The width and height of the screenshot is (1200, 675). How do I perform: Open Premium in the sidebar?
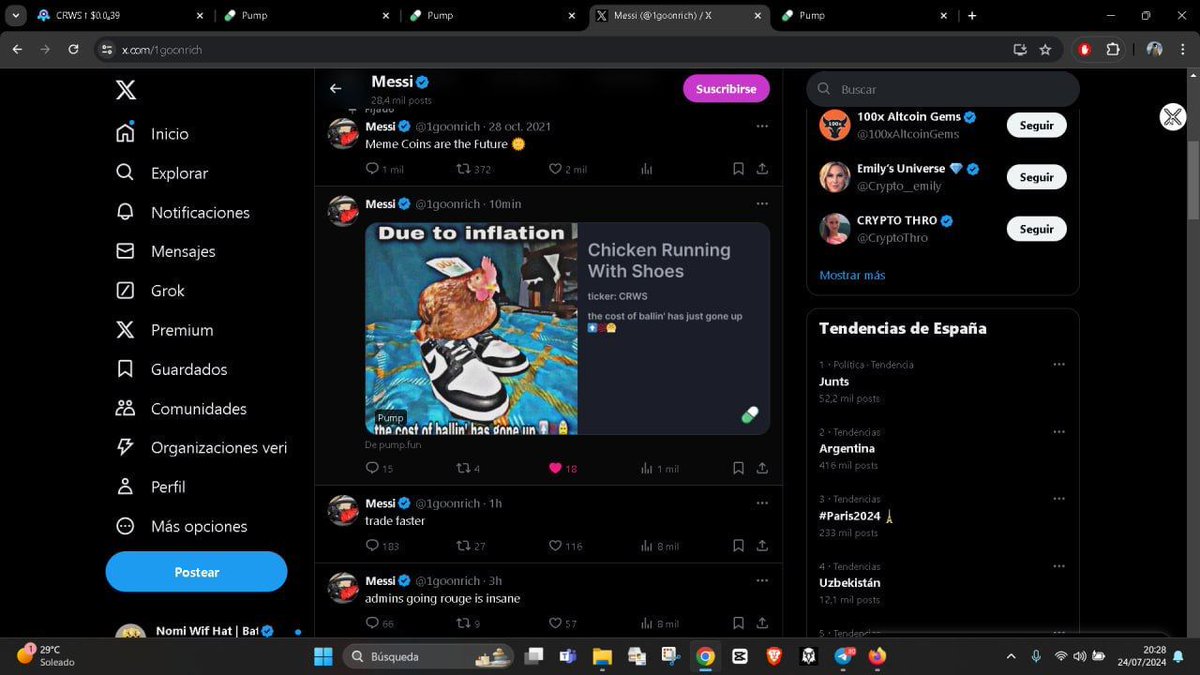point(165,330)
